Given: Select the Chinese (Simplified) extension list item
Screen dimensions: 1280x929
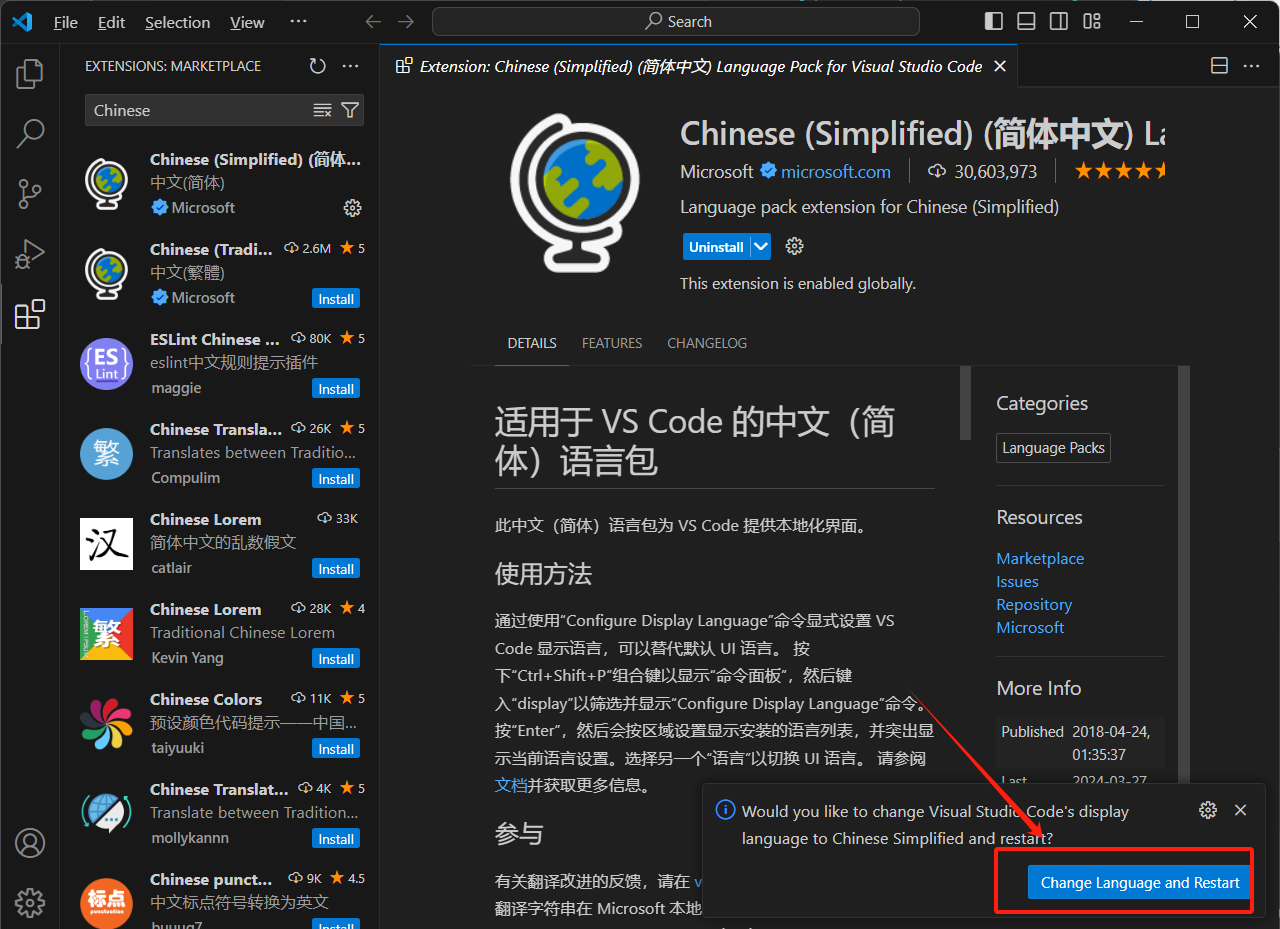Looking at the screenshot, I should click(x=220, y=185).
